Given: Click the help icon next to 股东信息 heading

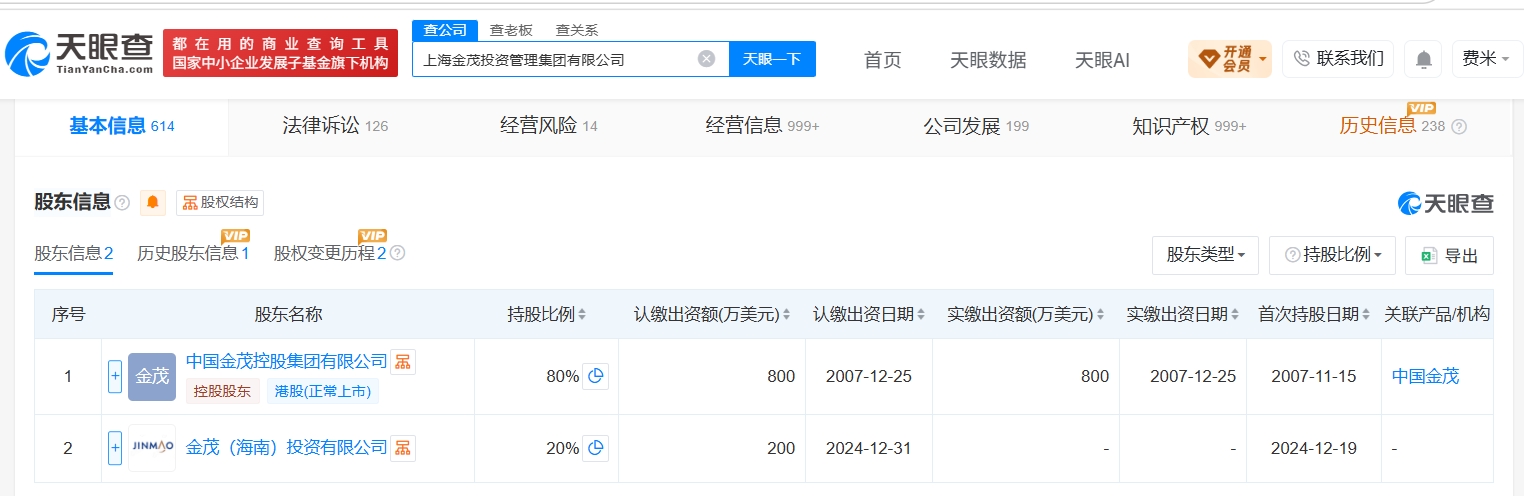Looking at the screenshot, I should (x=122, y=203).
